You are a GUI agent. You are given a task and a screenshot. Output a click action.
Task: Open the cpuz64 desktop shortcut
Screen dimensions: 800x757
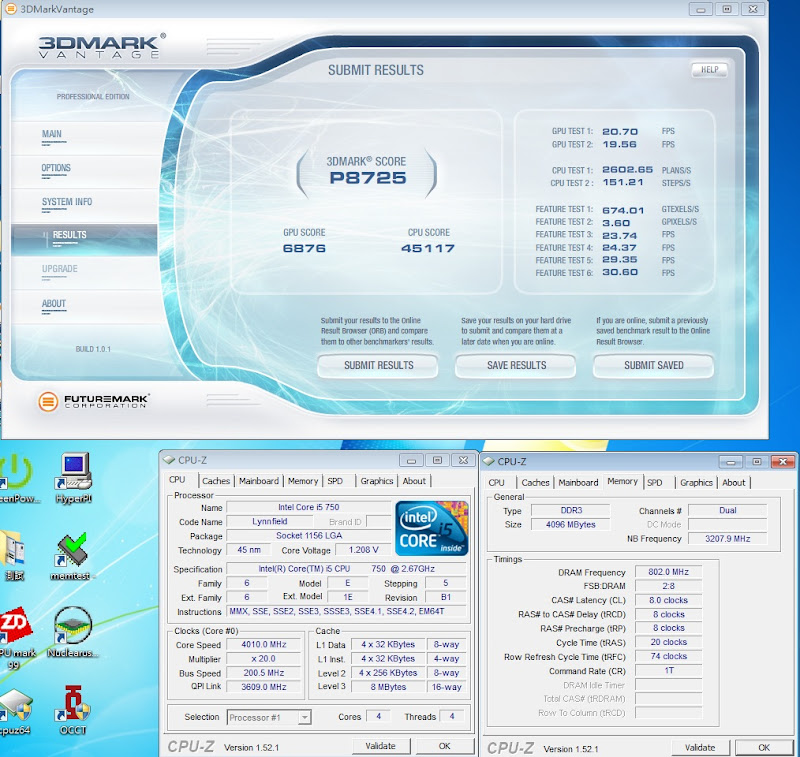click(15, 712)
